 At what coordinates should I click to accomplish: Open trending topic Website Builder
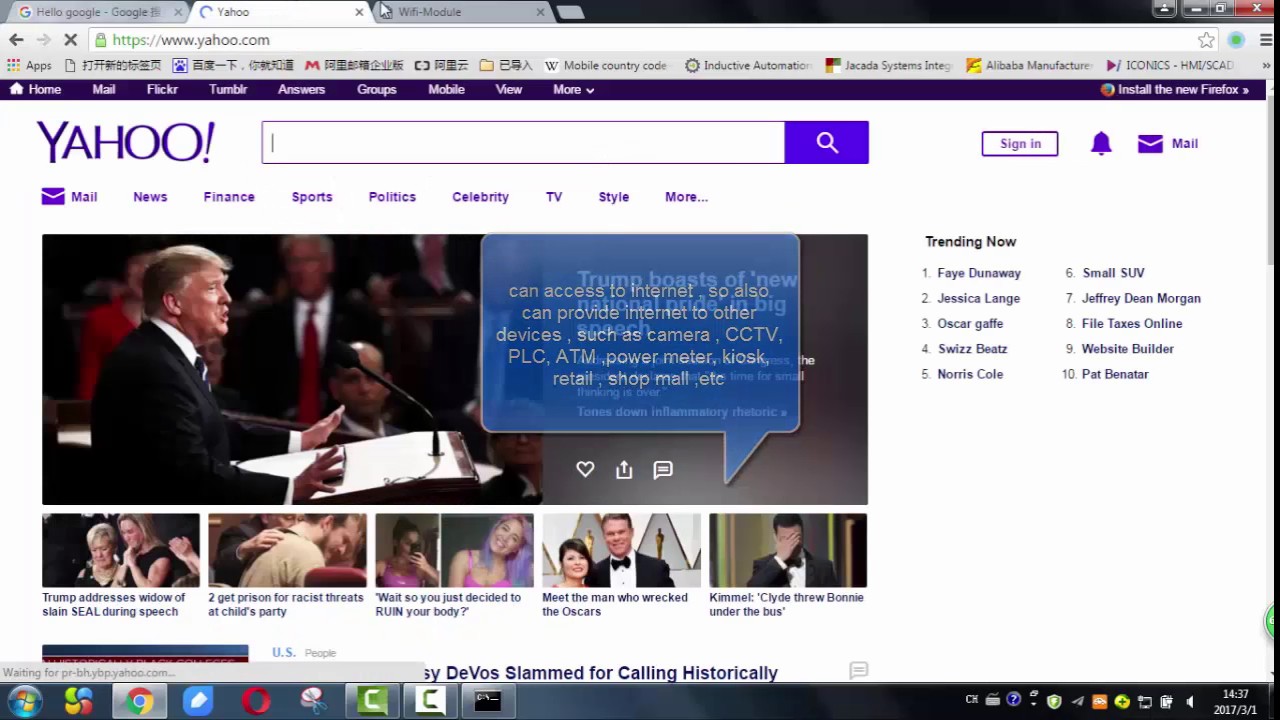[1128, 349]
